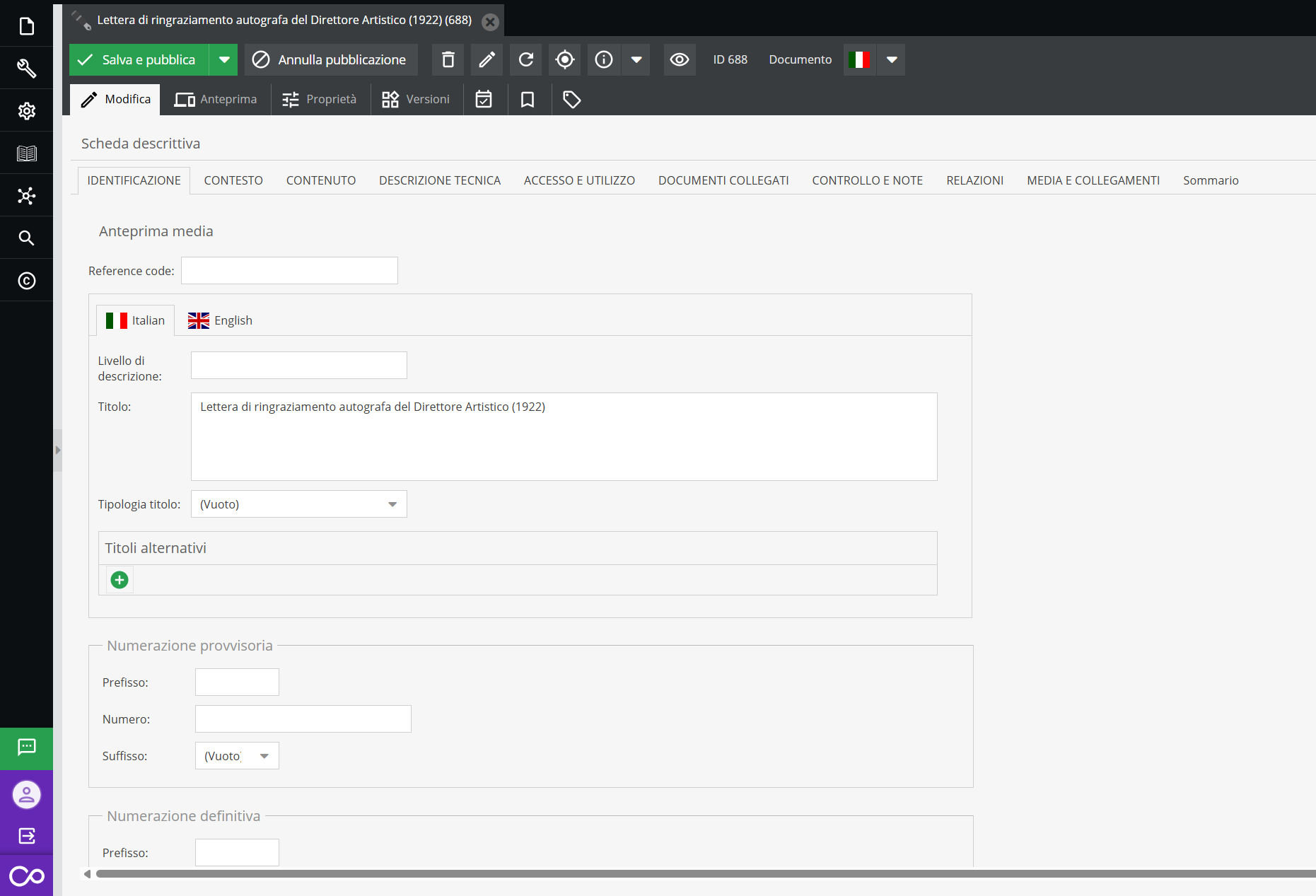Open the bookmark notes tab icon
This screenshot has width=1316, height=896.
click(528, 100)
